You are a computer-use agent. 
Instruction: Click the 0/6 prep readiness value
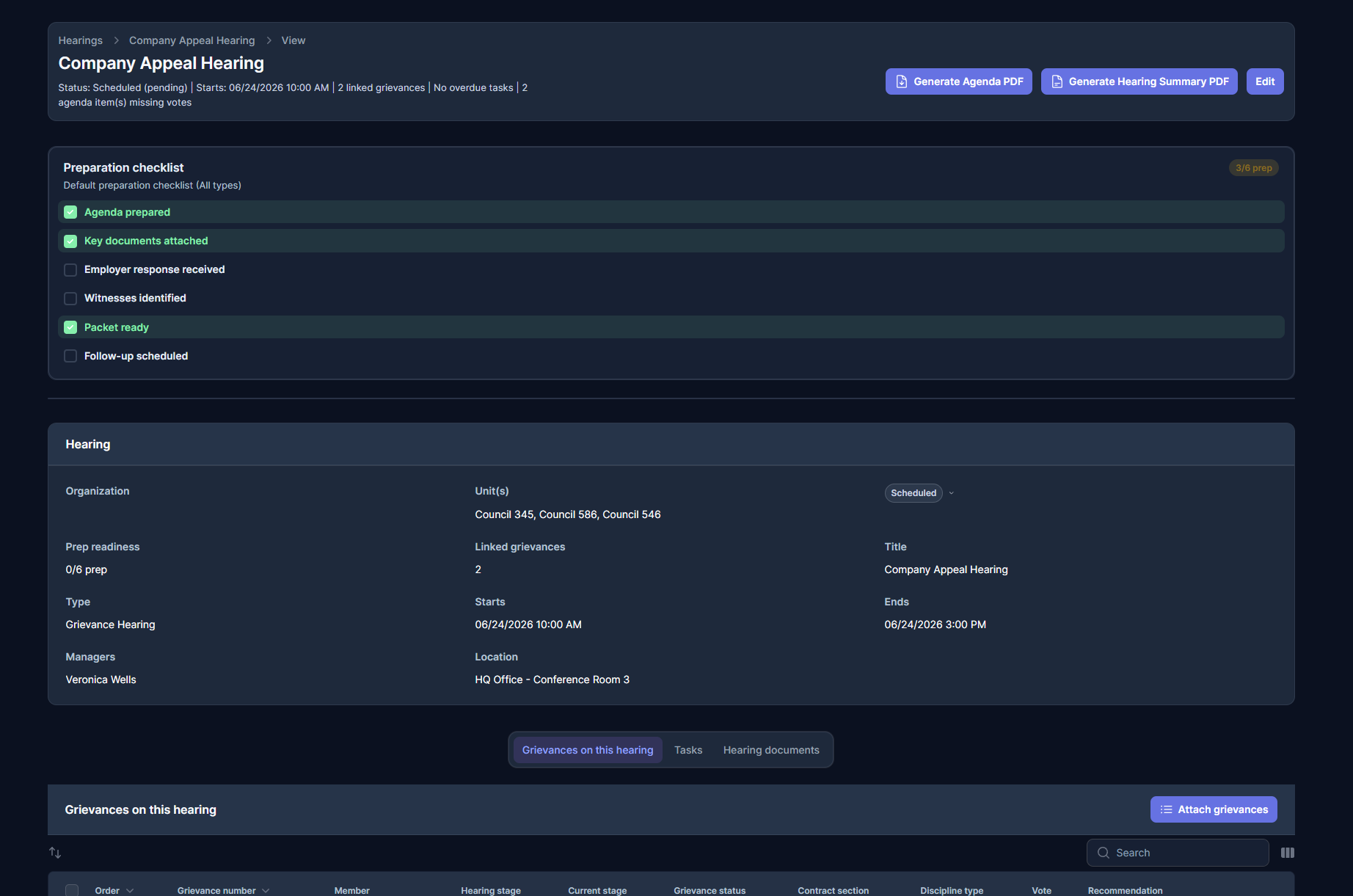[x=87, y=569]
